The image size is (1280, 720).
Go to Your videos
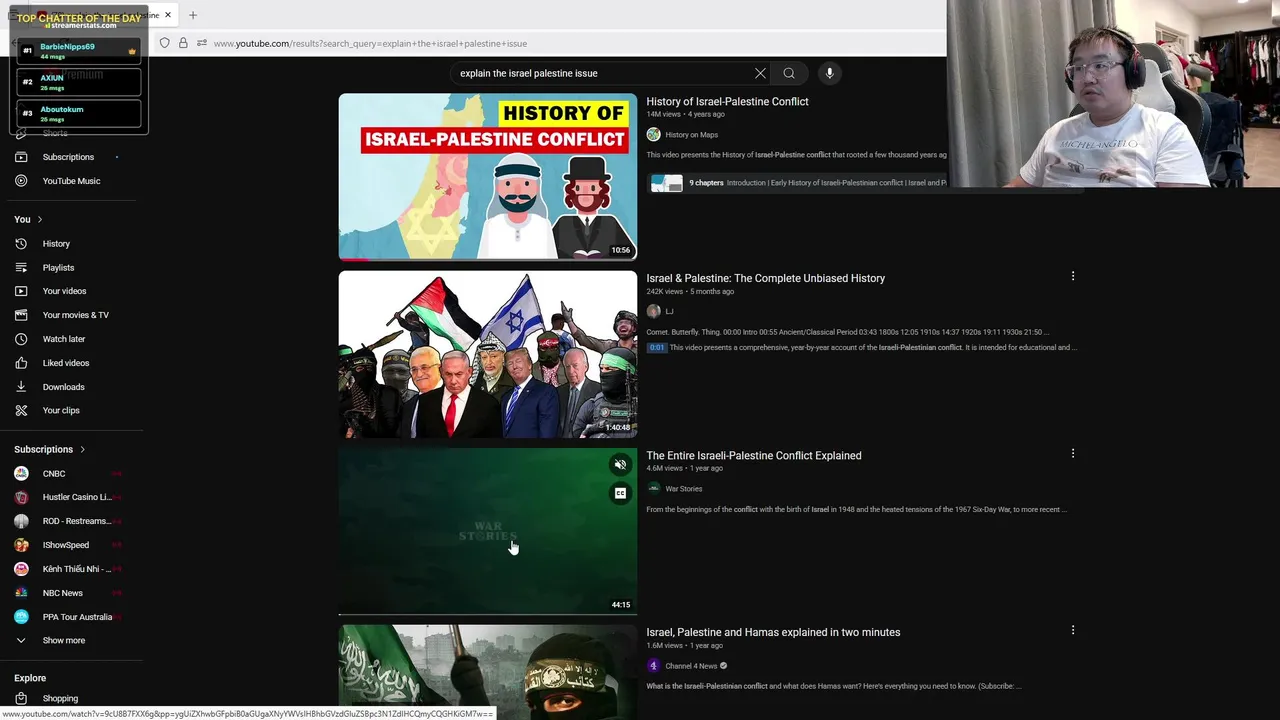(64, 291)
